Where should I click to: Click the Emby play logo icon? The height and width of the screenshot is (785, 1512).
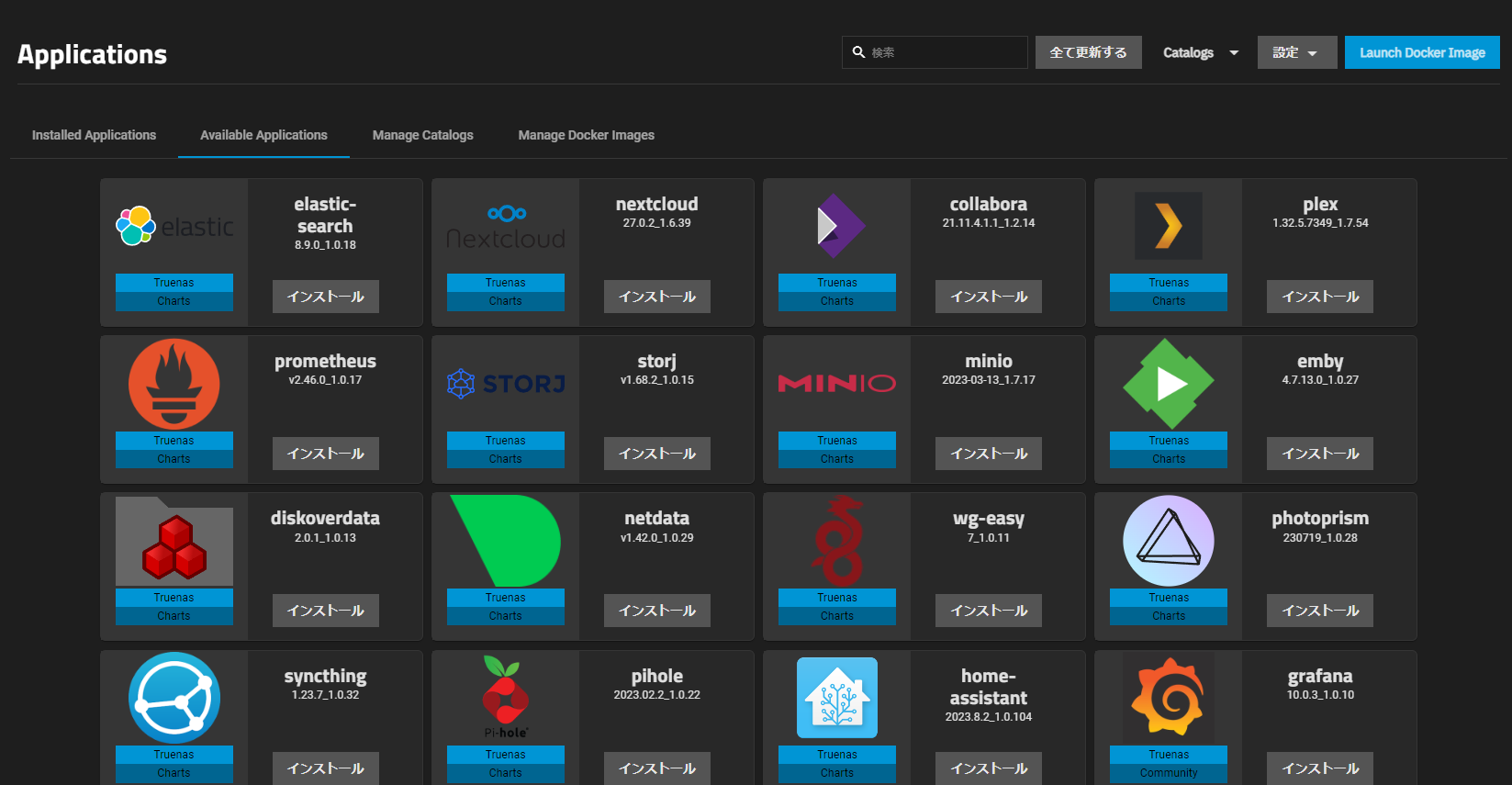(x=1168, y=384)
